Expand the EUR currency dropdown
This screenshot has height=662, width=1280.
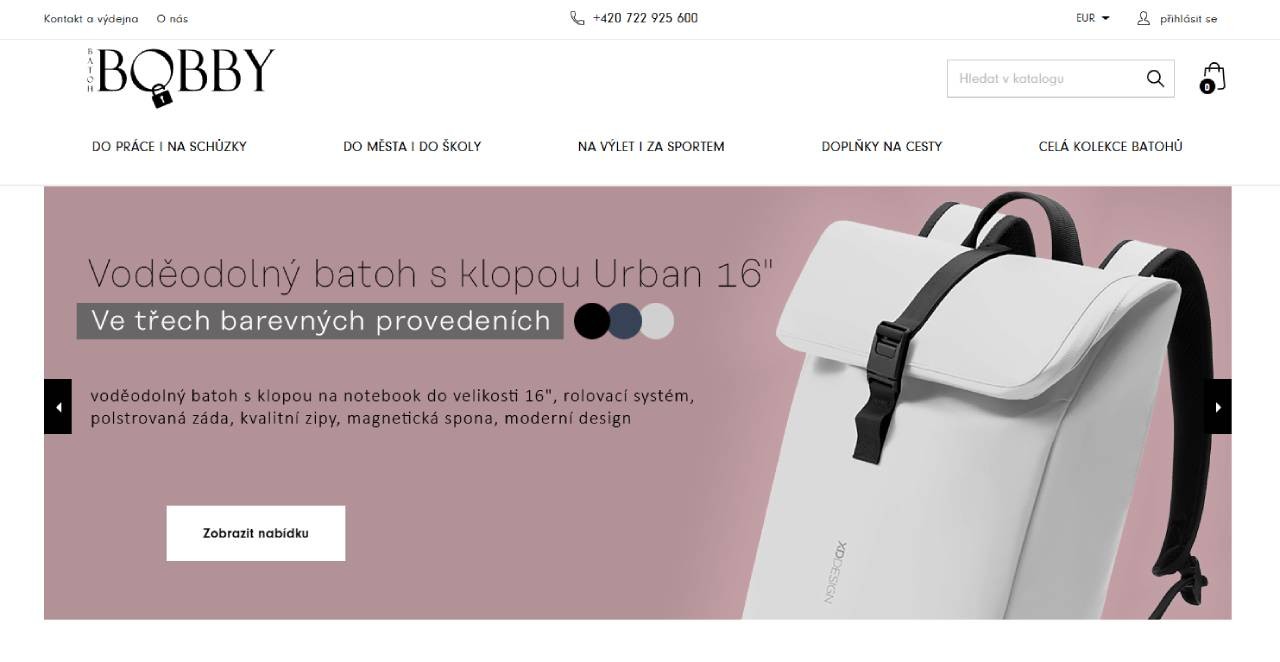pyautogui.click(x=1093, y=18)
